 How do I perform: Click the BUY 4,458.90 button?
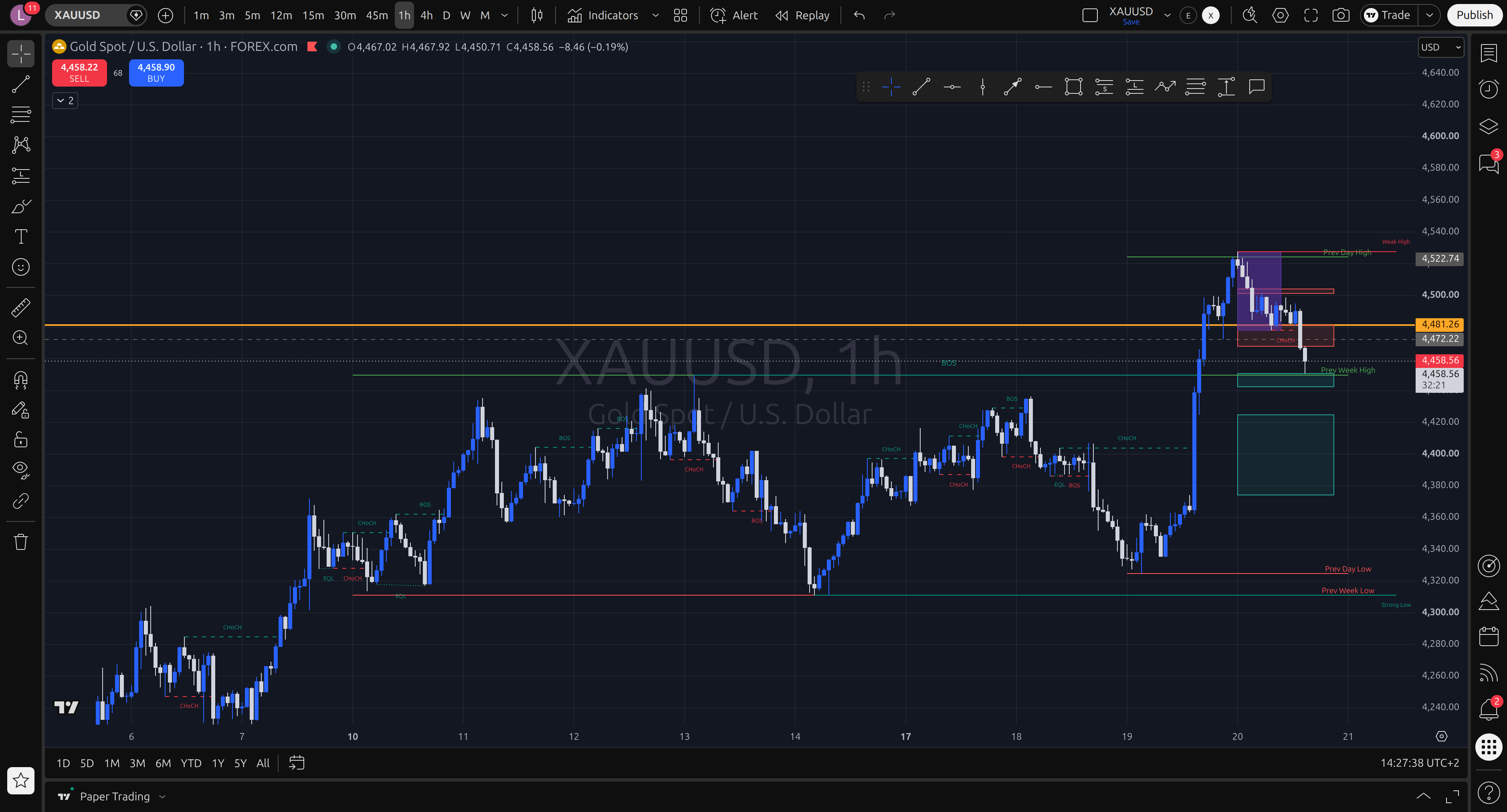[156, 73]
